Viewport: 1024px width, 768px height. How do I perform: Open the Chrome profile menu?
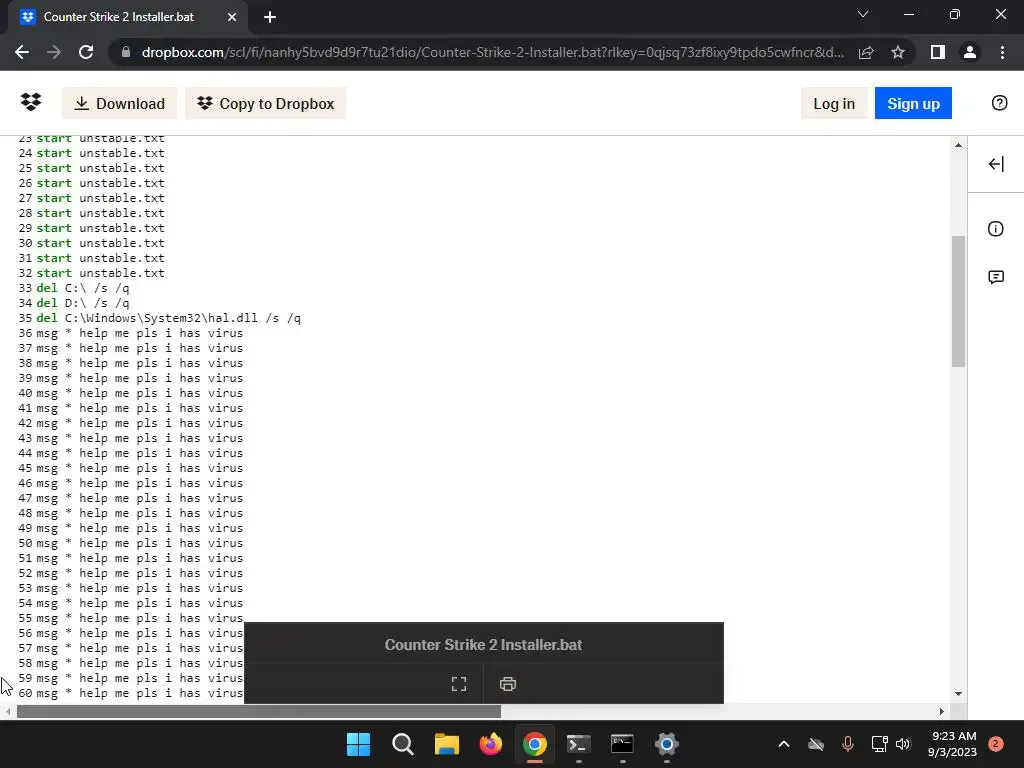tap(970, 52)
